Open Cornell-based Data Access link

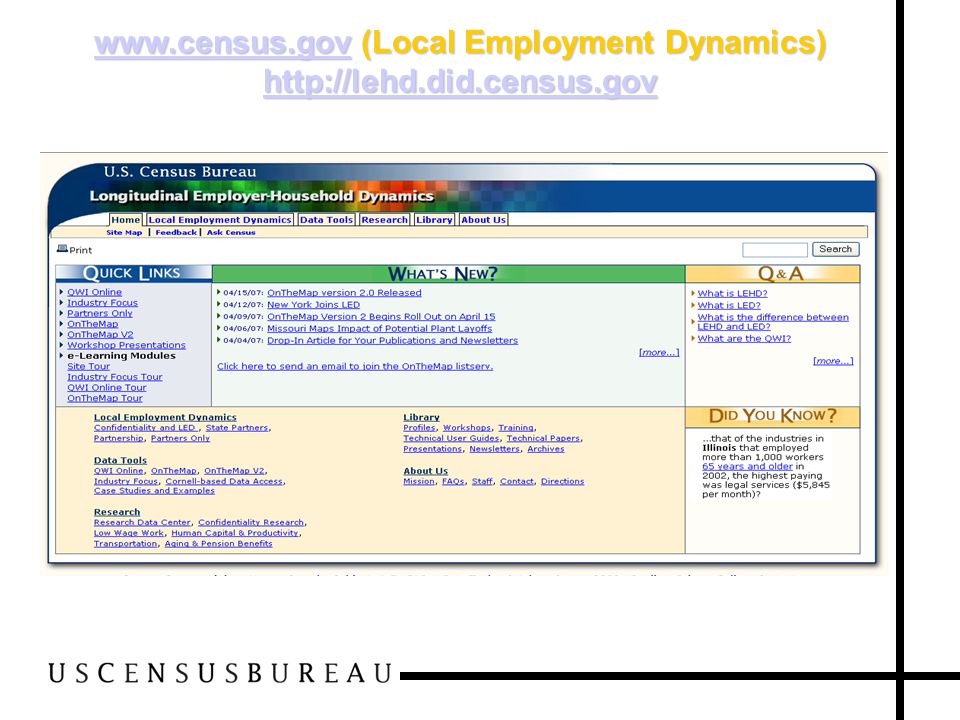click(224, 481)
